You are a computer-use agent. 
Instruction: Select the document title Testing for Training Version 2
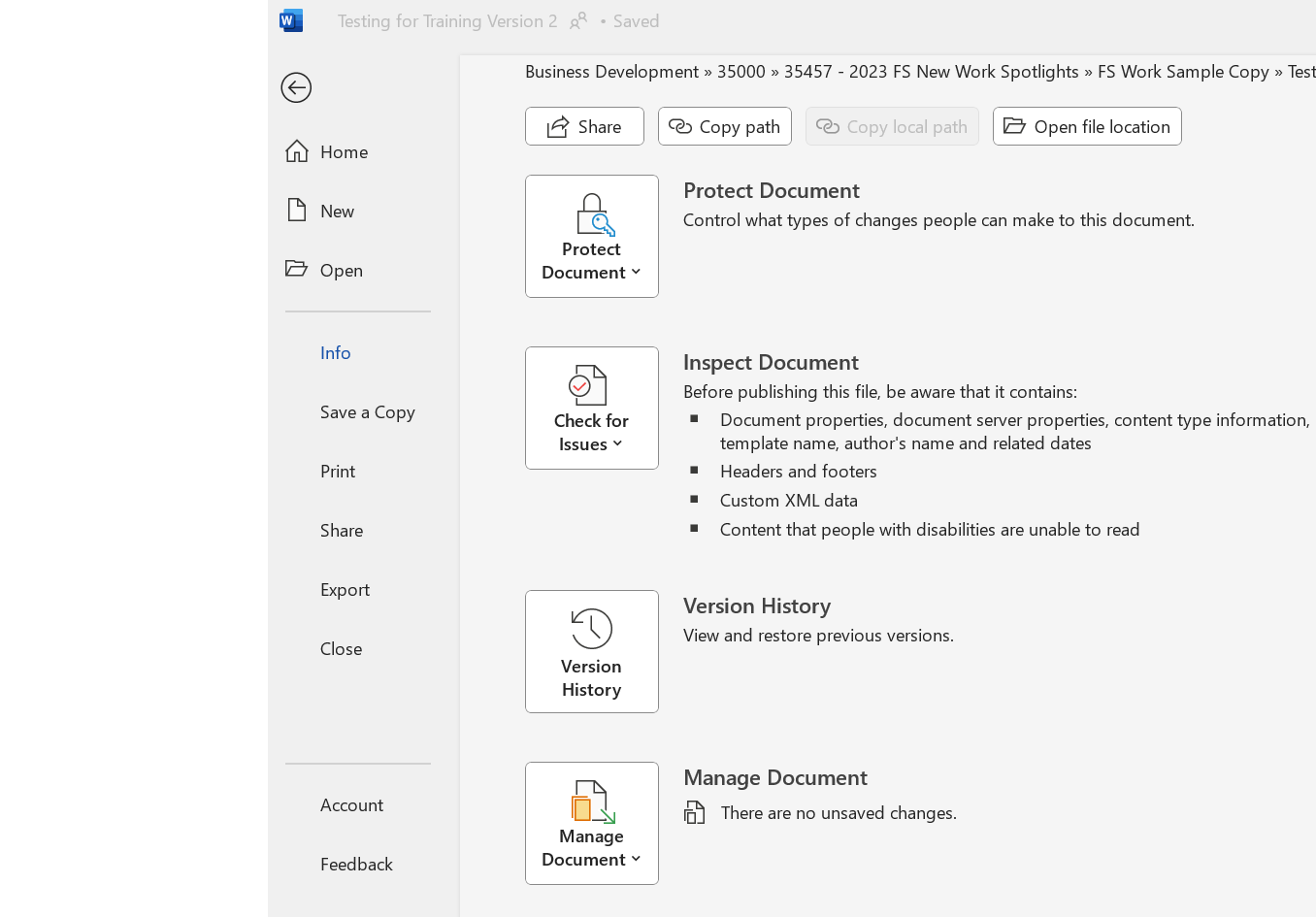coord(446,20)
